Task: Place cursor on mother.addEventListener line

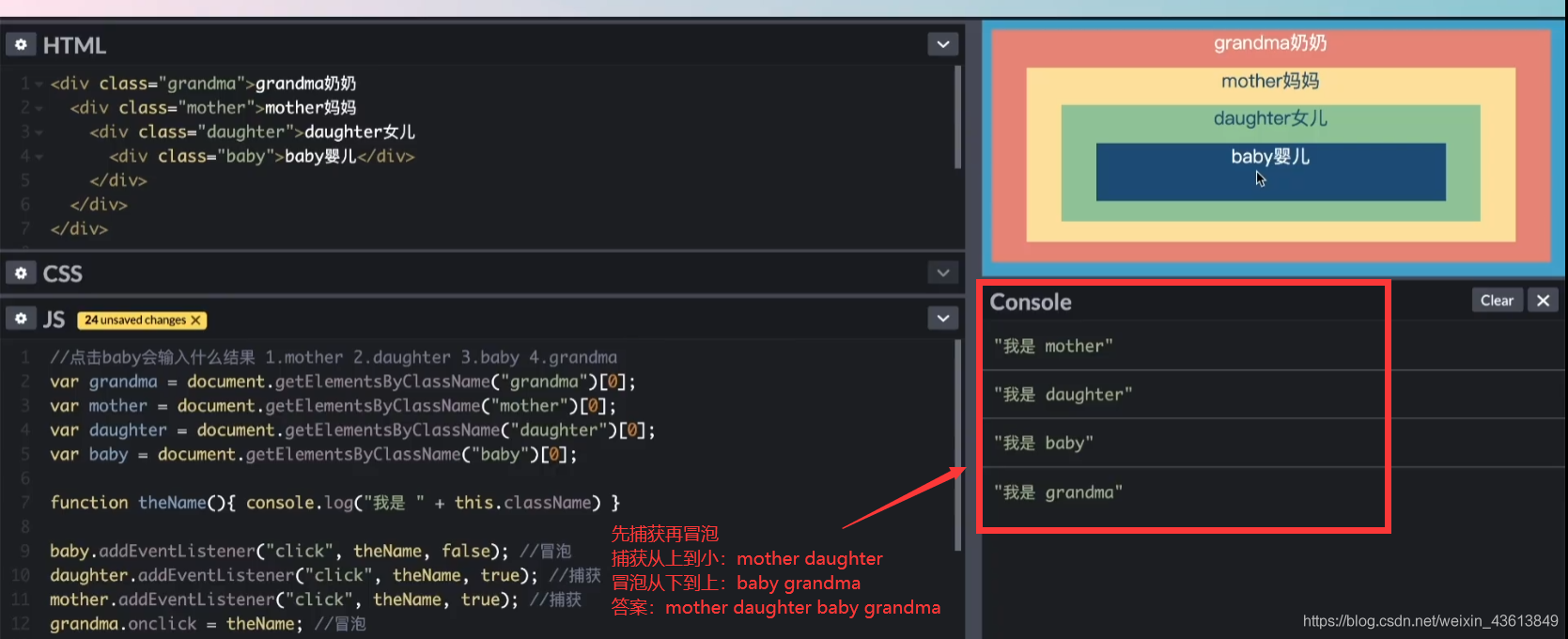Action: click(x=316, y=600)
